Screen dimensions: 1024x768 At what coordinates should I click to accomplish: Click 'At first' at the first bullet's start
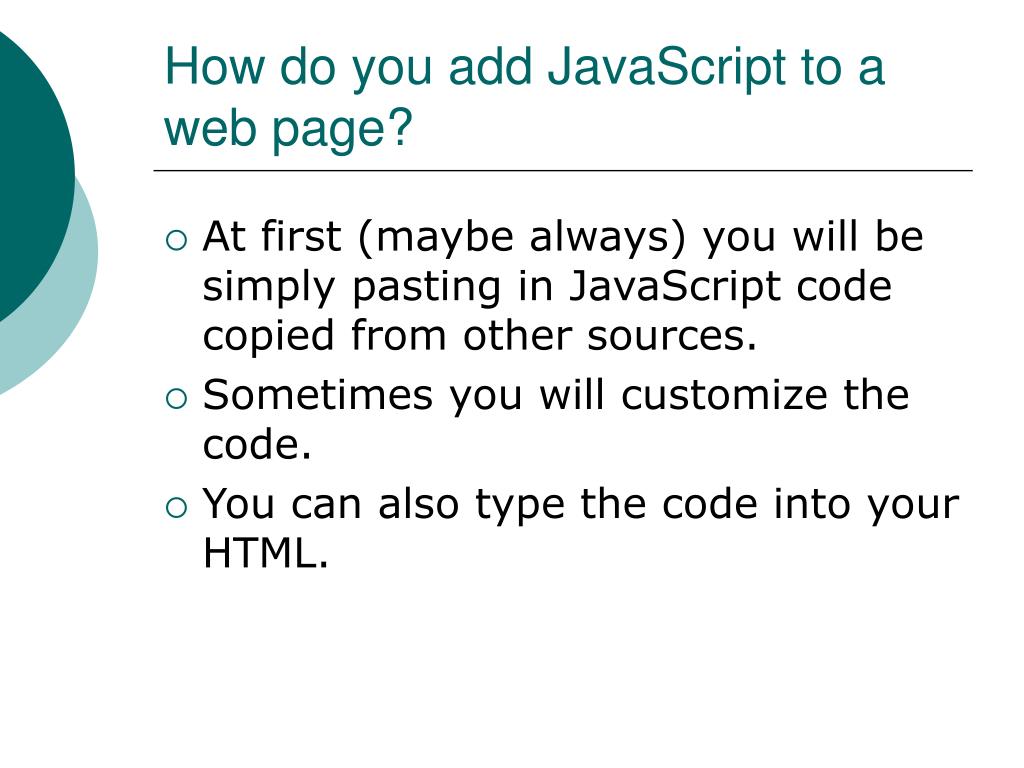pyautogui.click(x=272, y=236)
